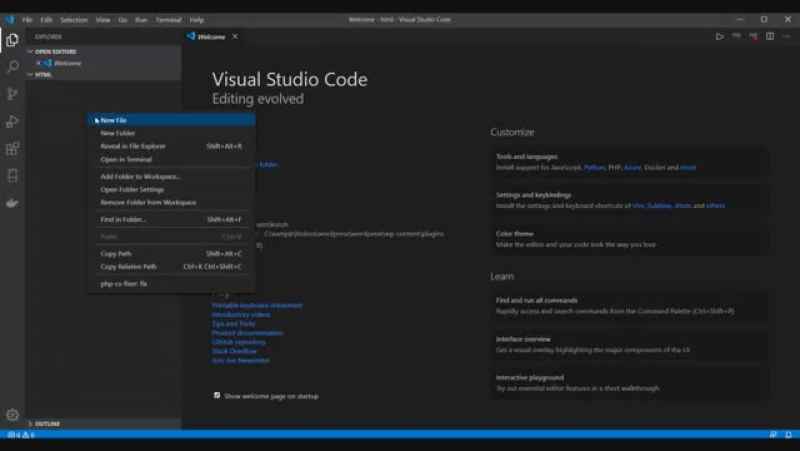
Task: Open errors and warnings status bar indicator
Action: pyautogui.click(x=20, y=435)
